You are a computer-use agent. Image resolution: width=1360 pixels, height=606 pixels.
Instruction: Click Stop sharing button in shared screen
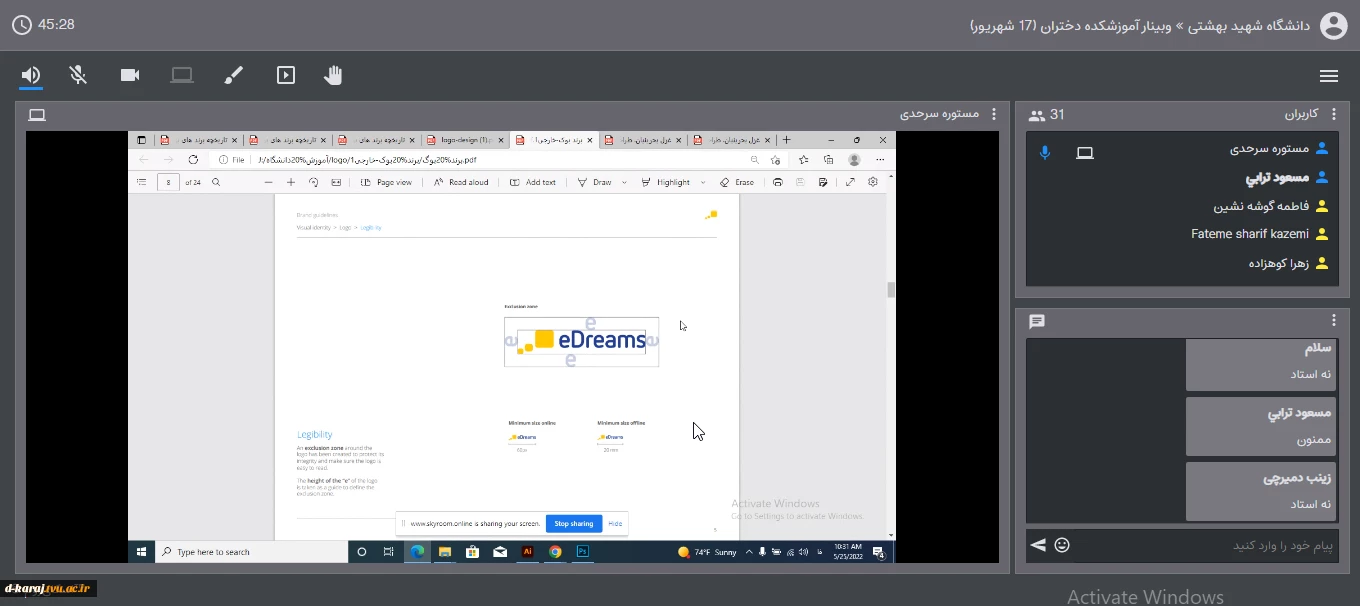click(574, 523)
